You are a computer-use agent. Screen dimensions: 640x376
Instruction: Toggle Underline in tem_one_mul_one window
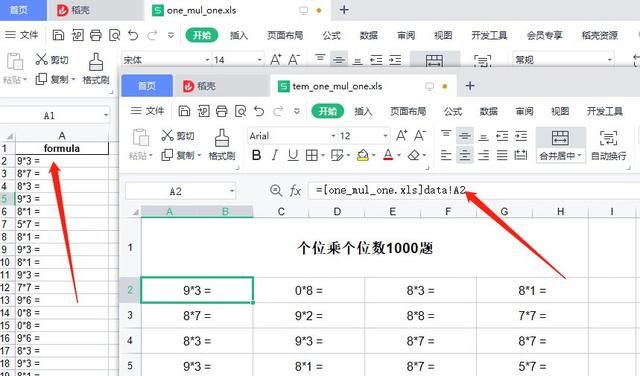(293, 155)
